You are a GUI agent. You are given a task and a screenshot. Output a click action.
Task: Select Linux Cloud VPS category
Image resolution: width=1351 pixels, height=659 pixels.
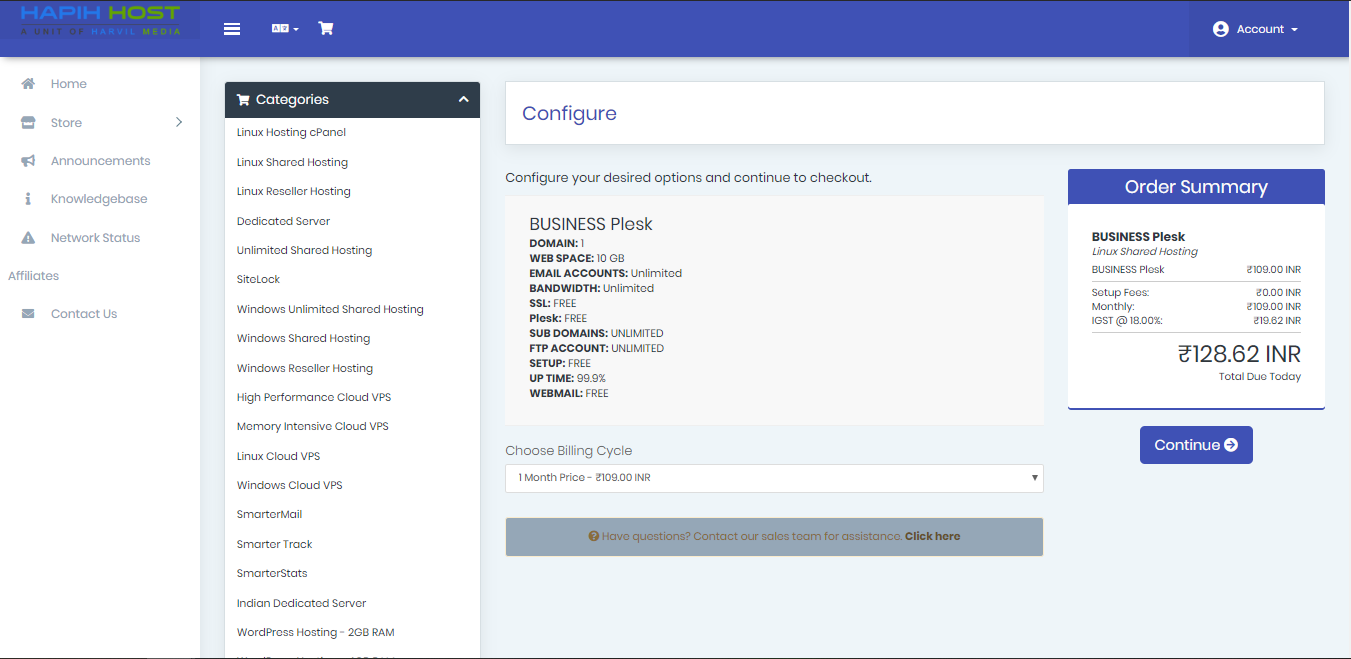(279, 456)
